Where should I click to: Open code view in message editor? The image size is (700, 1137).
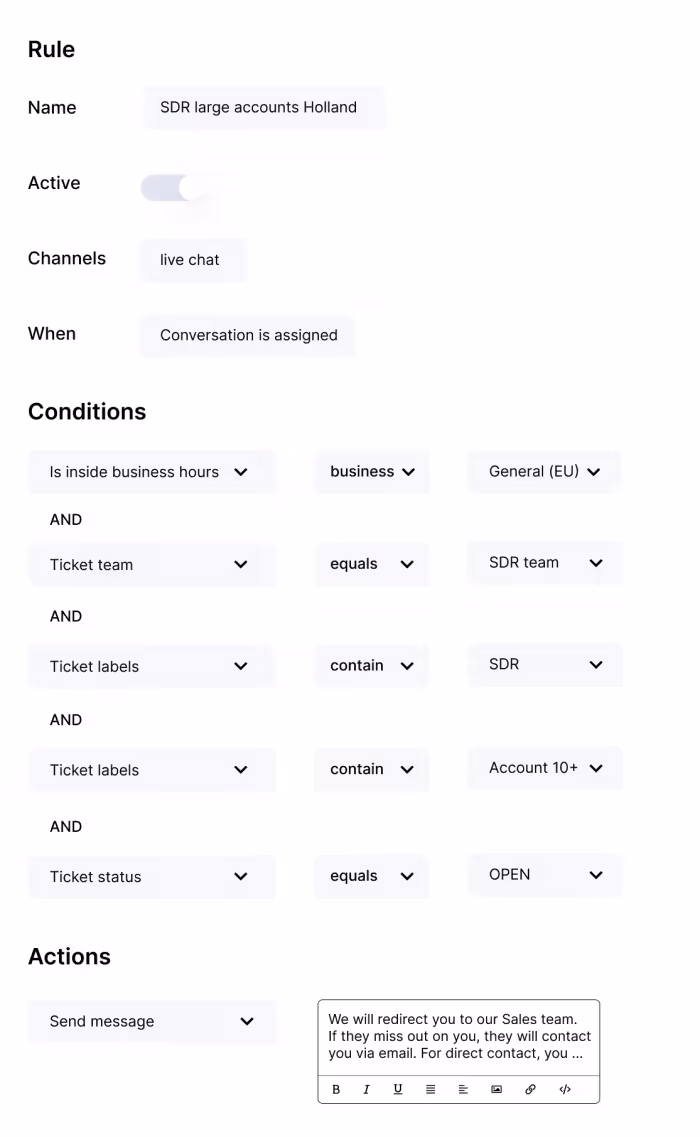coord(564,1090)
